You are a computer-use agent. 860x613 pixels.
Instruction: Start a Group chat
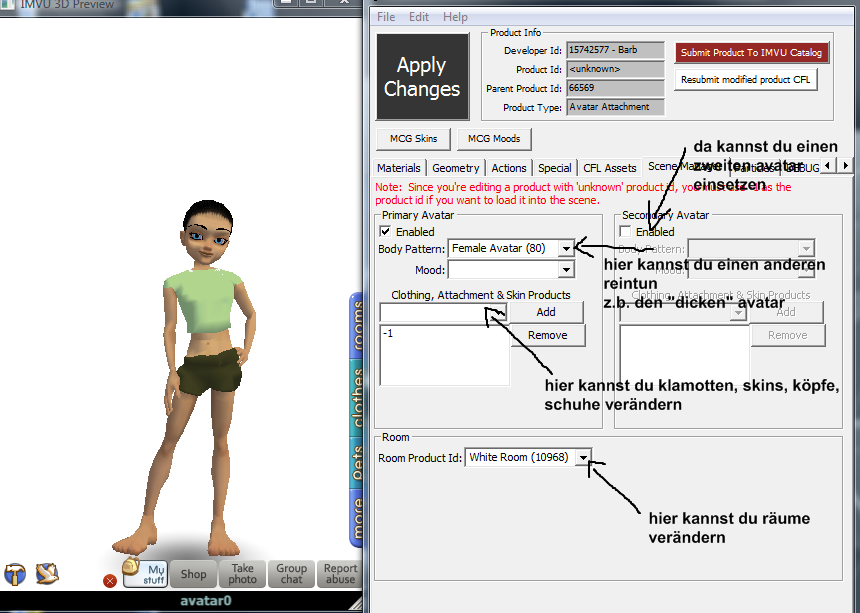(x=291, y=574)
